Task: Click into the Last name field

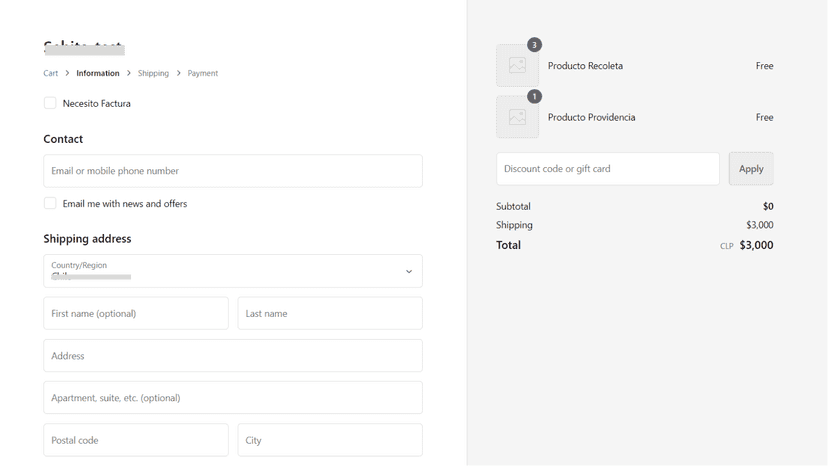Action: 330,313
